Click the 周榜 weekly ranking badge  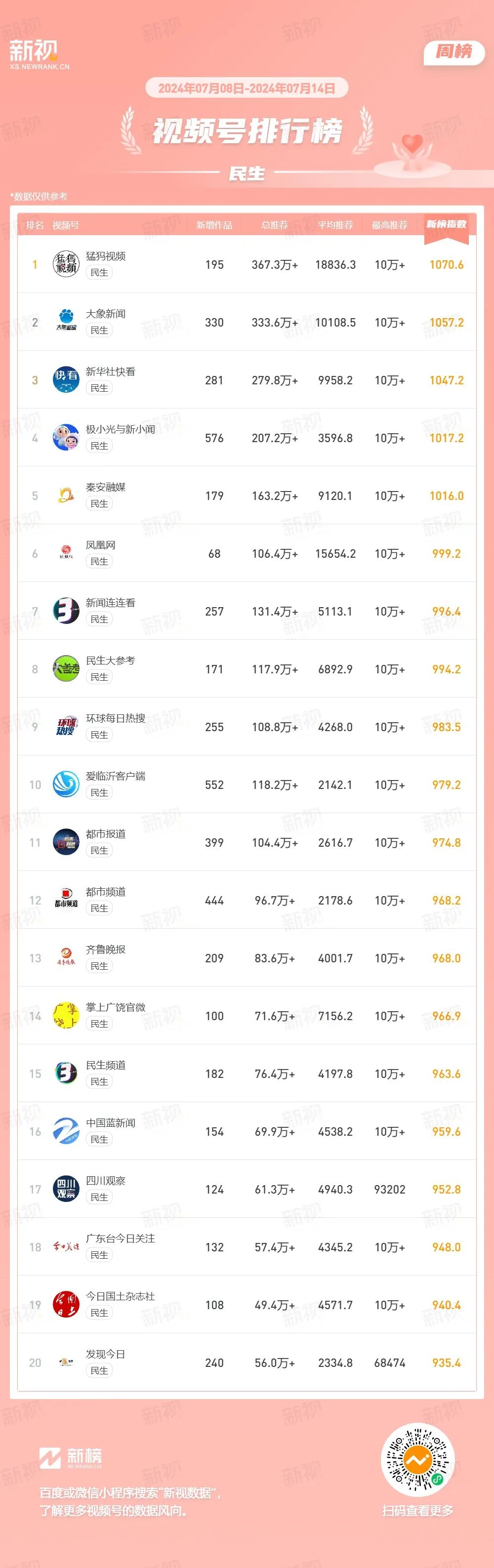click(x=454, y=52)
